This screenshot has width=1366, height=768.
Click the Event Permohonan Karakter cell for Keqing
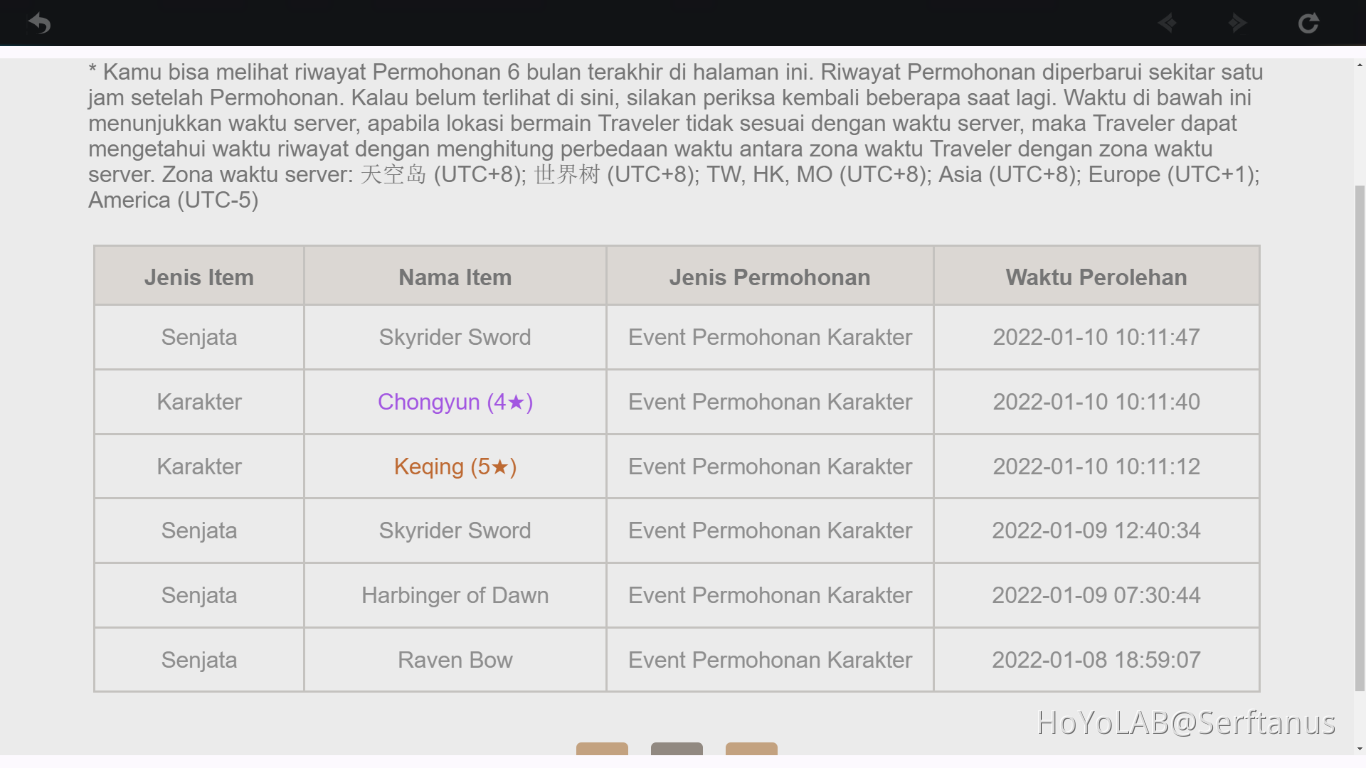click(770, 466)
